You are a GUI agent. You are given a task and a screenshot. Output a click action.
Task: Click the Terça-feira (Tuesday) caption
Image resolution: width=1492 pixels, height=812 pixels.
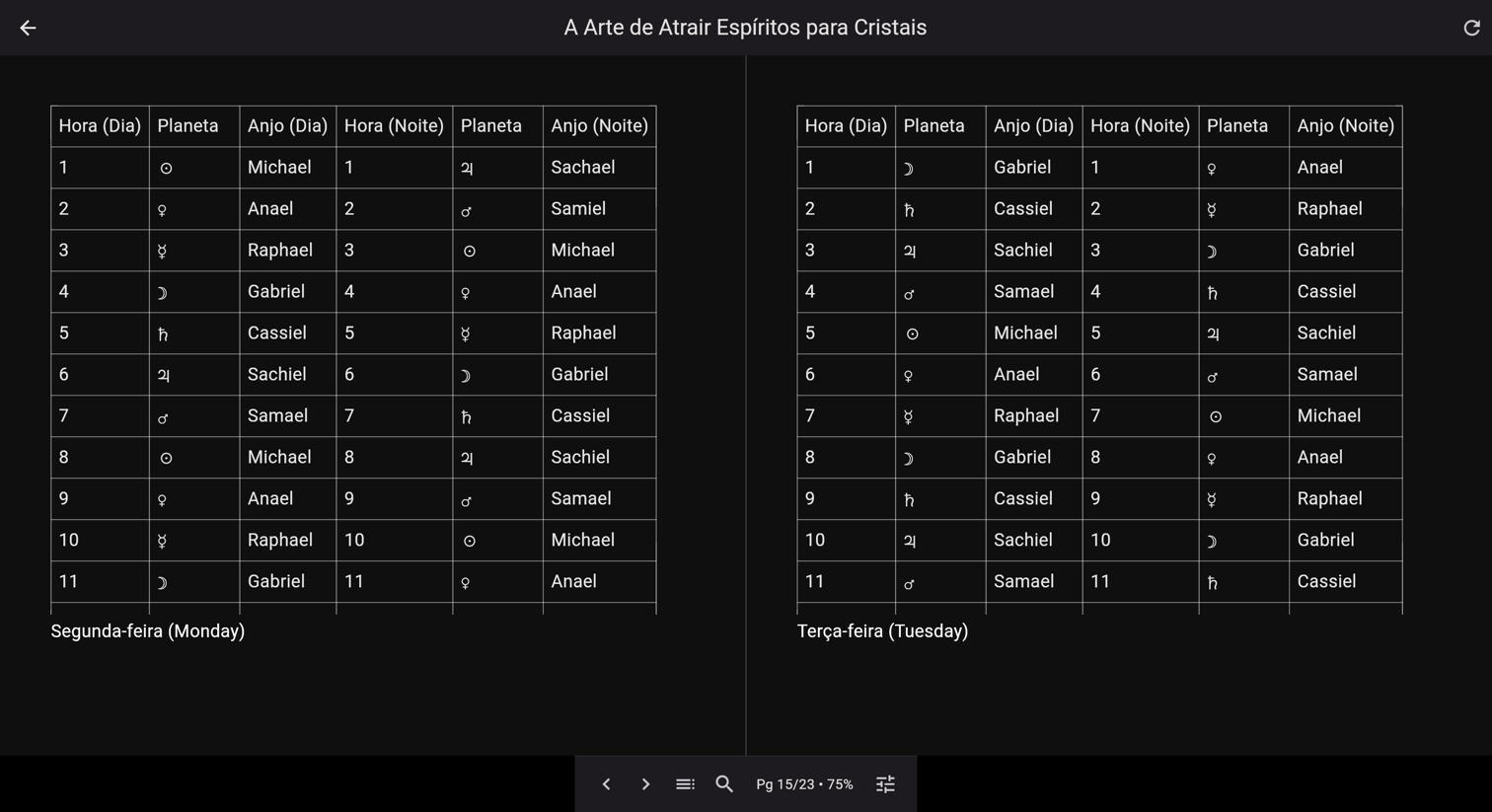click(x=883, y=630)
